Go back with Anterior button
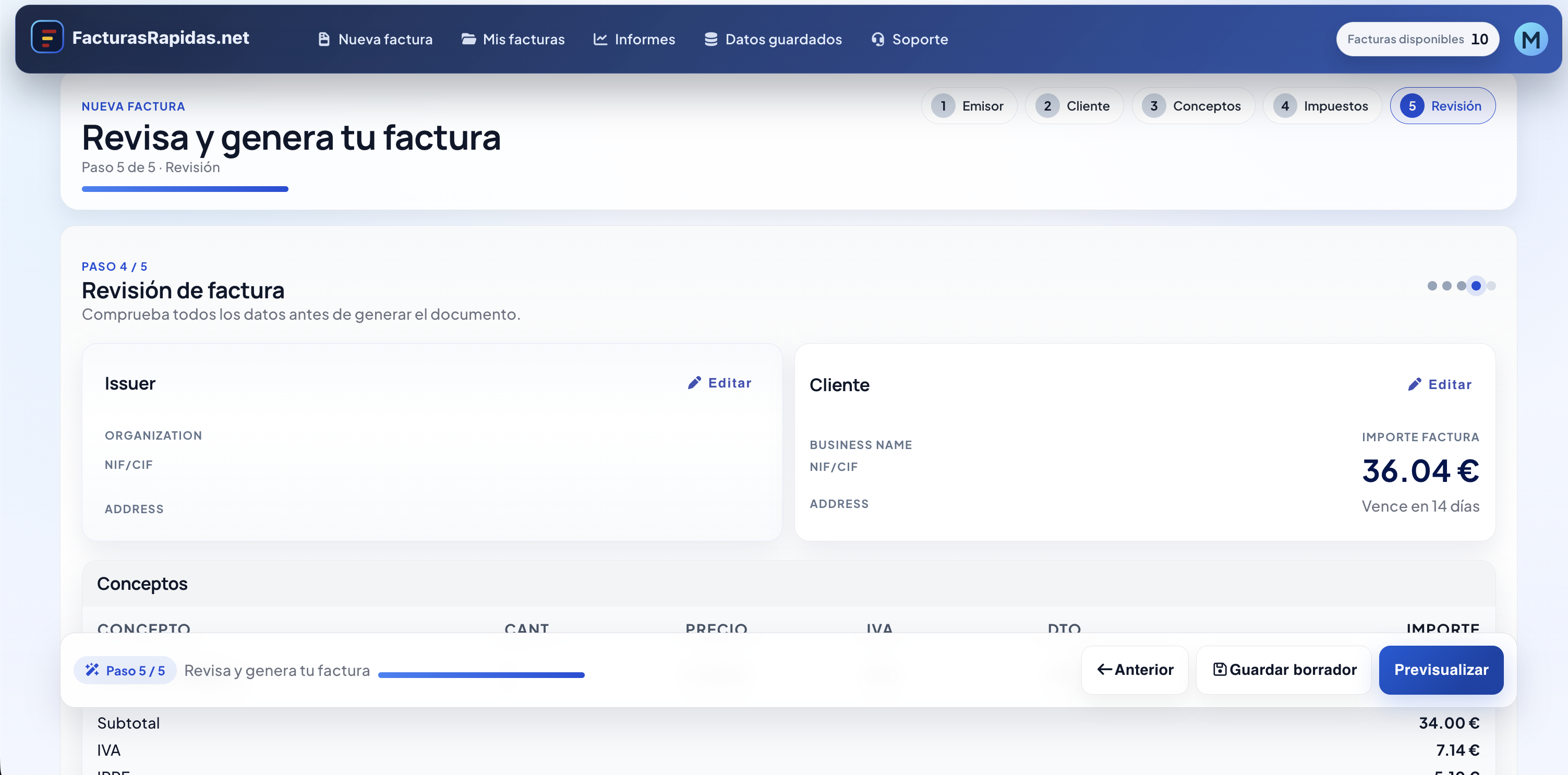Image resolution: width=1568 pixels, height=775 pixels. pos(1135,670)
